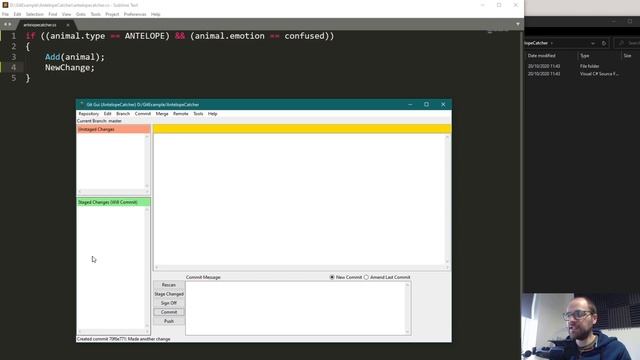Open the Help menu in Git Gui

[x=212, y=114]
